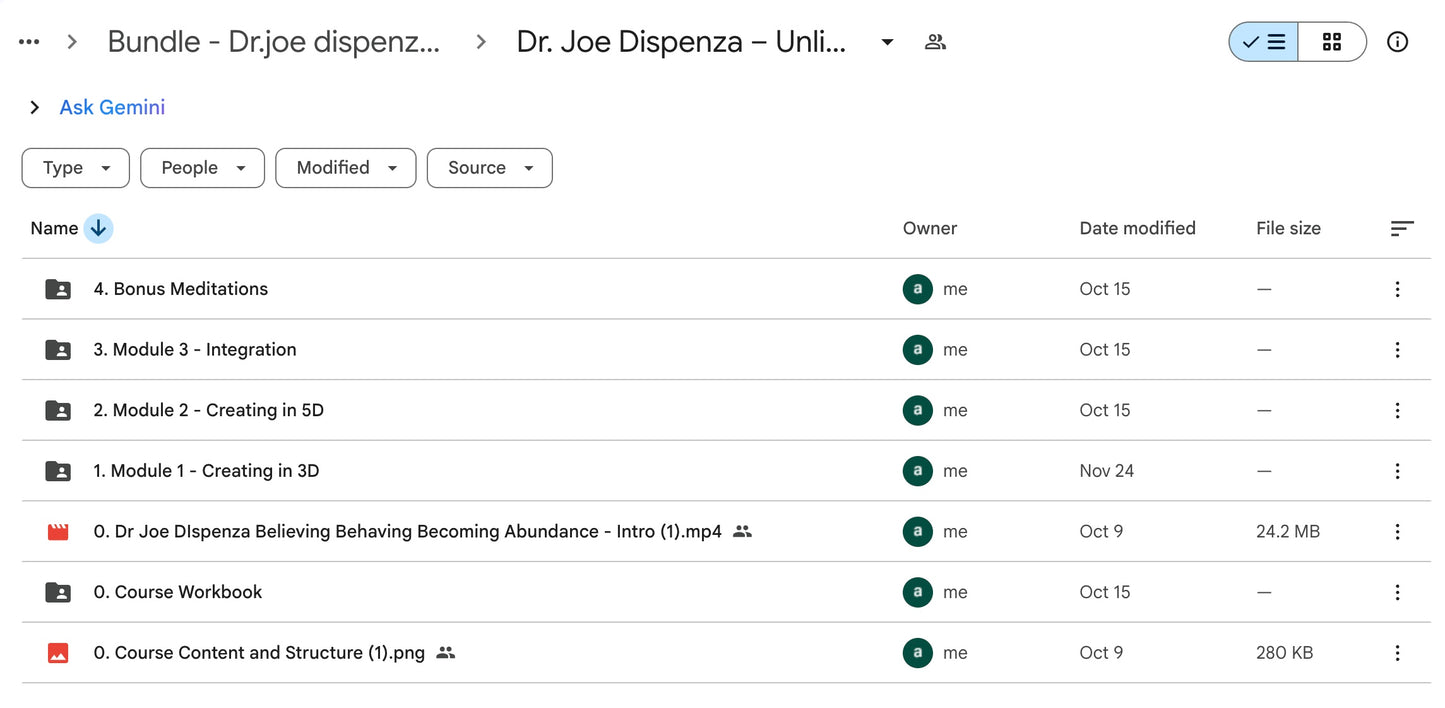
Task: Open the Bundle - Dr.joe dispenz breadcrumb
Action: 273,41
